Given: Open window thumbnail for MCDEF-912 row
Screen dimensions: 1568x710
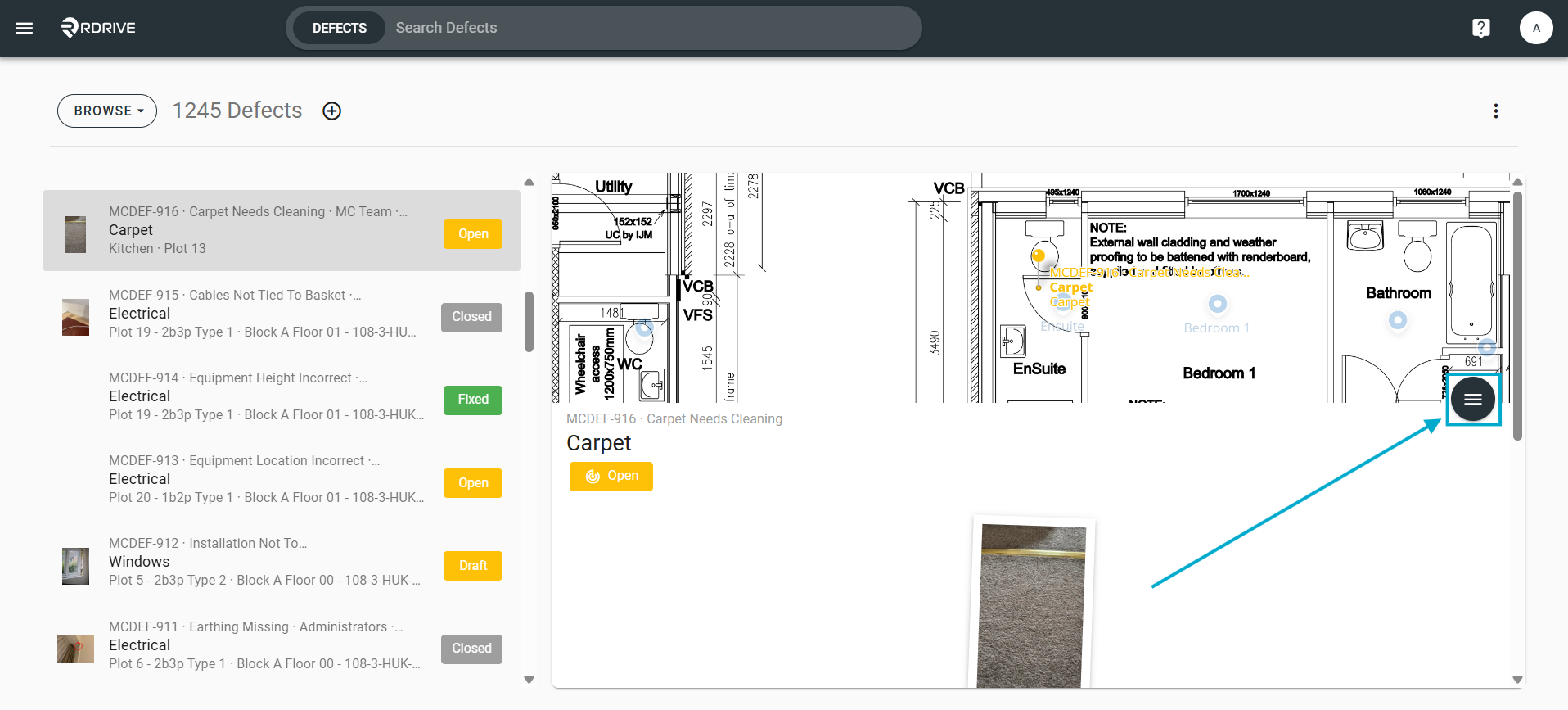Looking at the screenshot, I should pos(76,566).
